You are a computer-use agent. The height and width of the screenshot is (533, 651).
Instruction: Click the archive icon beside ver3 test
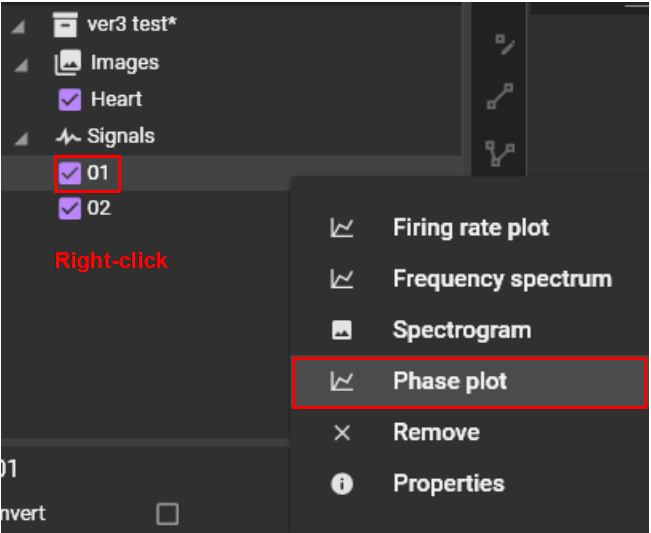65,25
